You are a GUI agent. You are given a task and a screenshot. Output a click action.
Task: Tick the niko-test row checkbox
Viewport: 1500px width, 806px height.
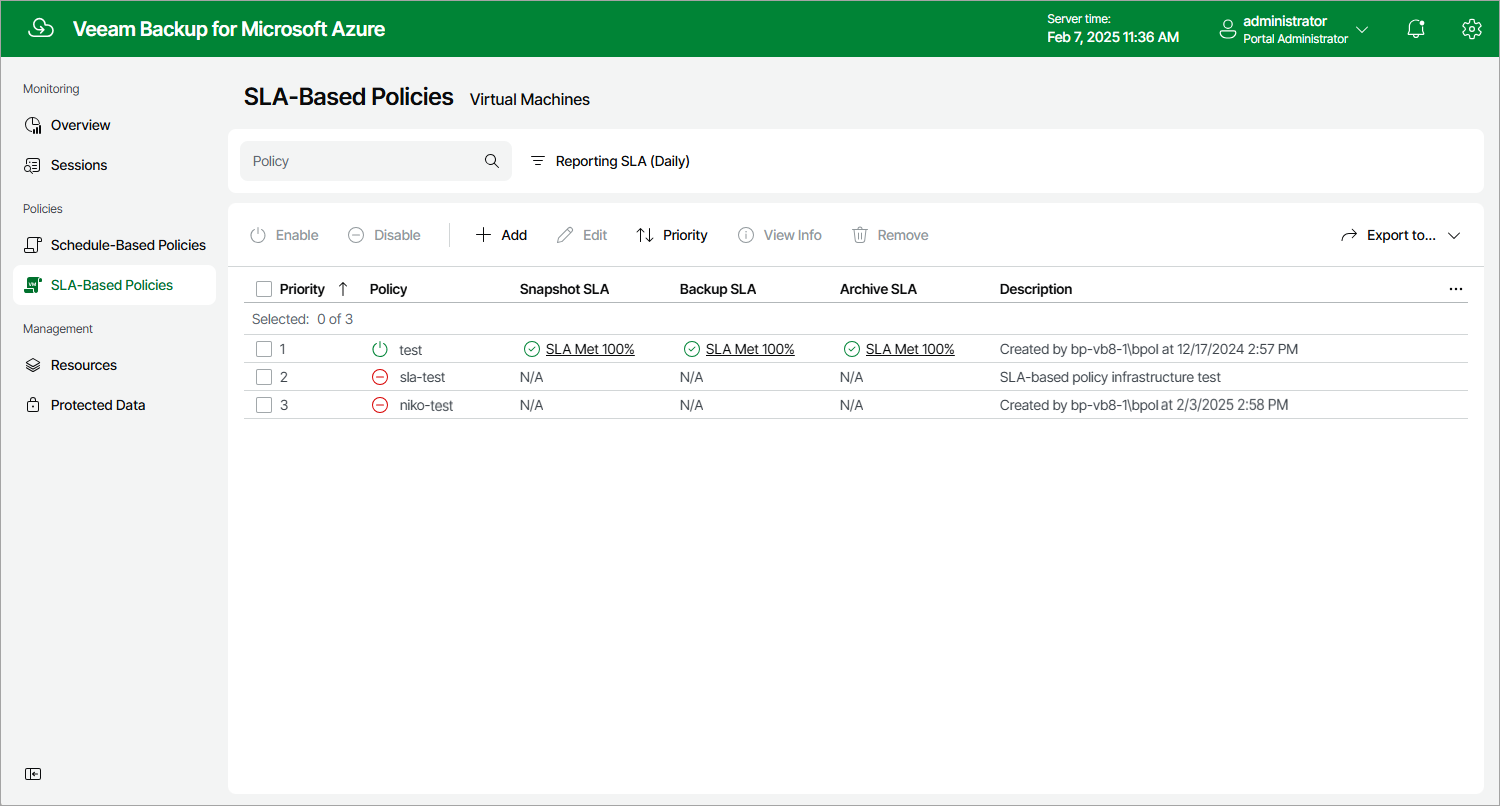pyautogui.click(x=264, y=405)
